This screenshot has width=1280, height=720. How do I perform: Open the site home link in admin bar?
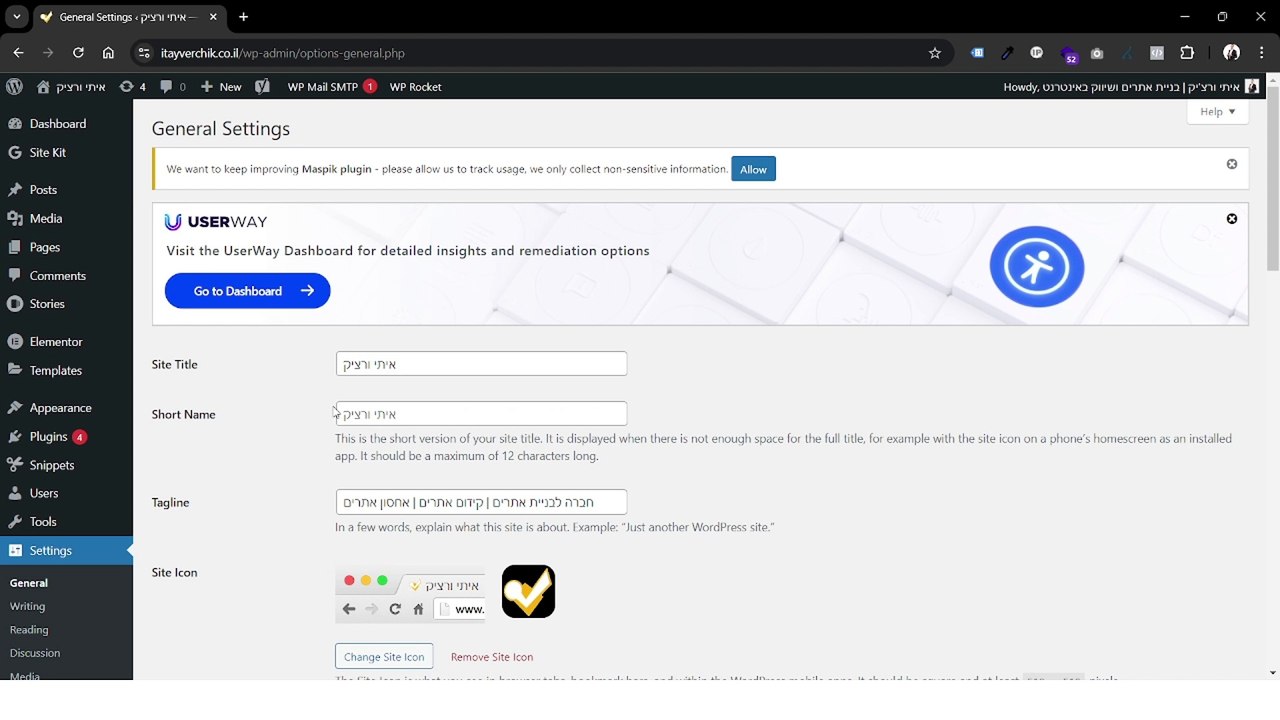(x=71, y=87)
